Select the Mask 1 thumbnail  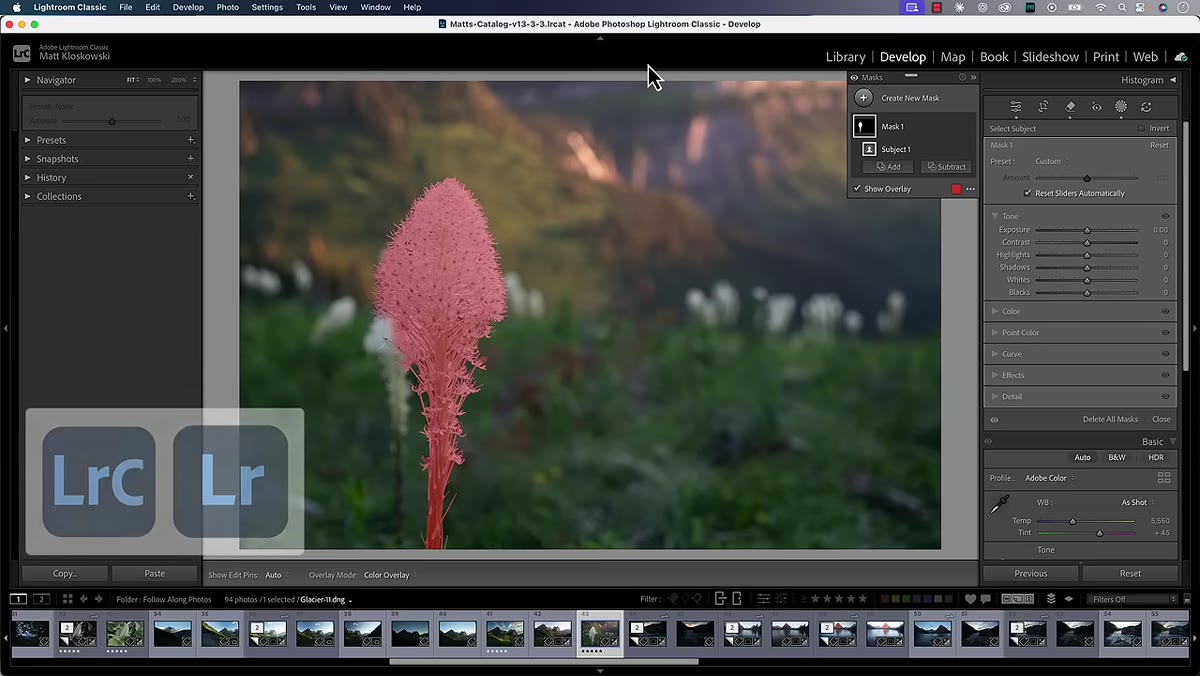[x=864, y=127]
